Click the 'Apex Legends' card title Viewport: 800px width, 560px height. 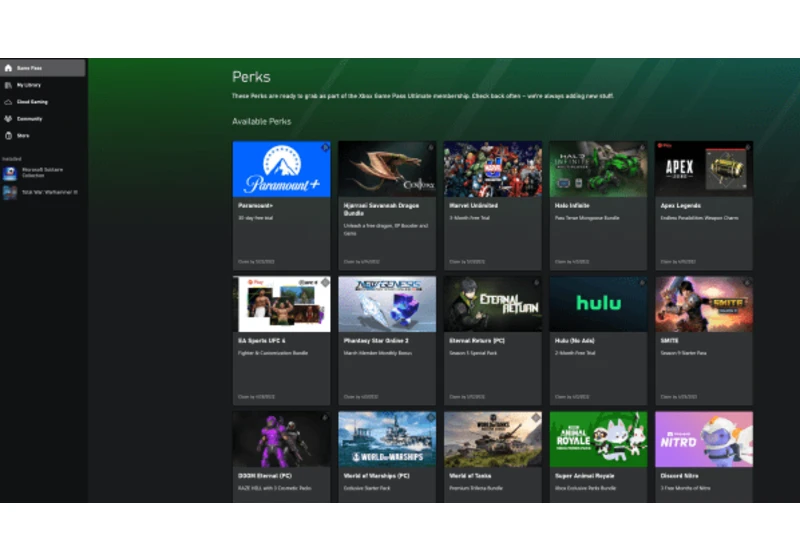pyautogui.click(x=681, y=206)
